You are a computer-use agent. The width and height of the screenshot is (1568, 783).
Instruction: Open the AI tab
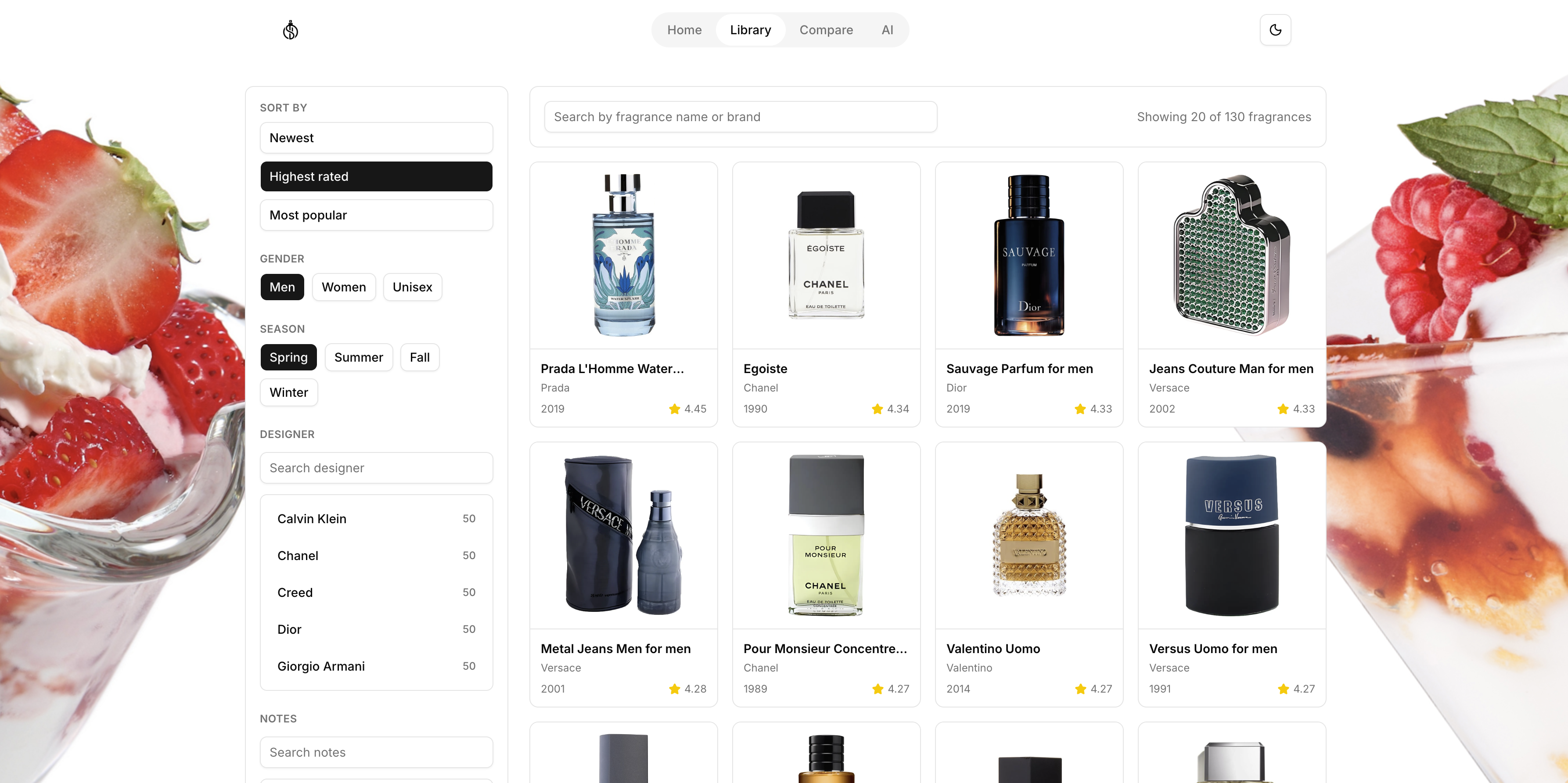(887, 30)
